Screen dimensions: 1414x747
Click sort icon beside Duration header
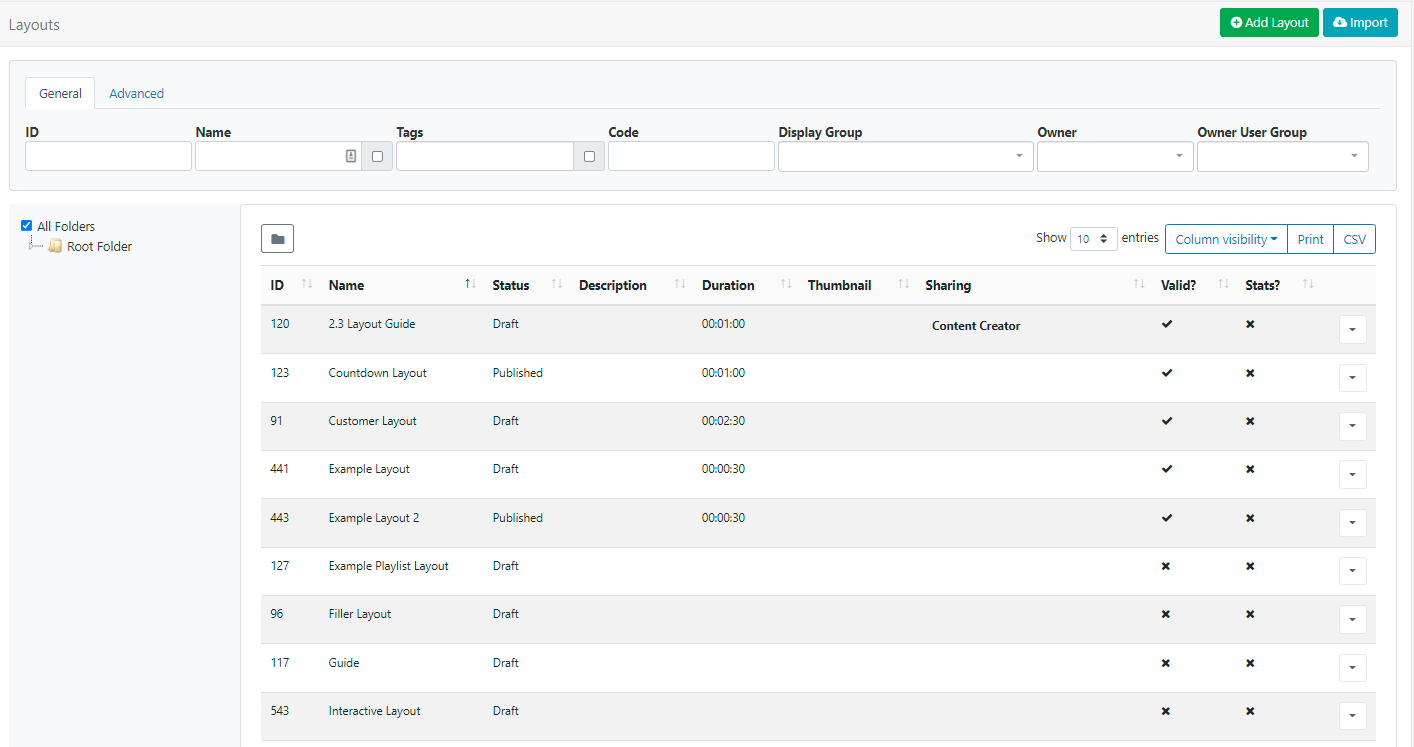(786, 286)
